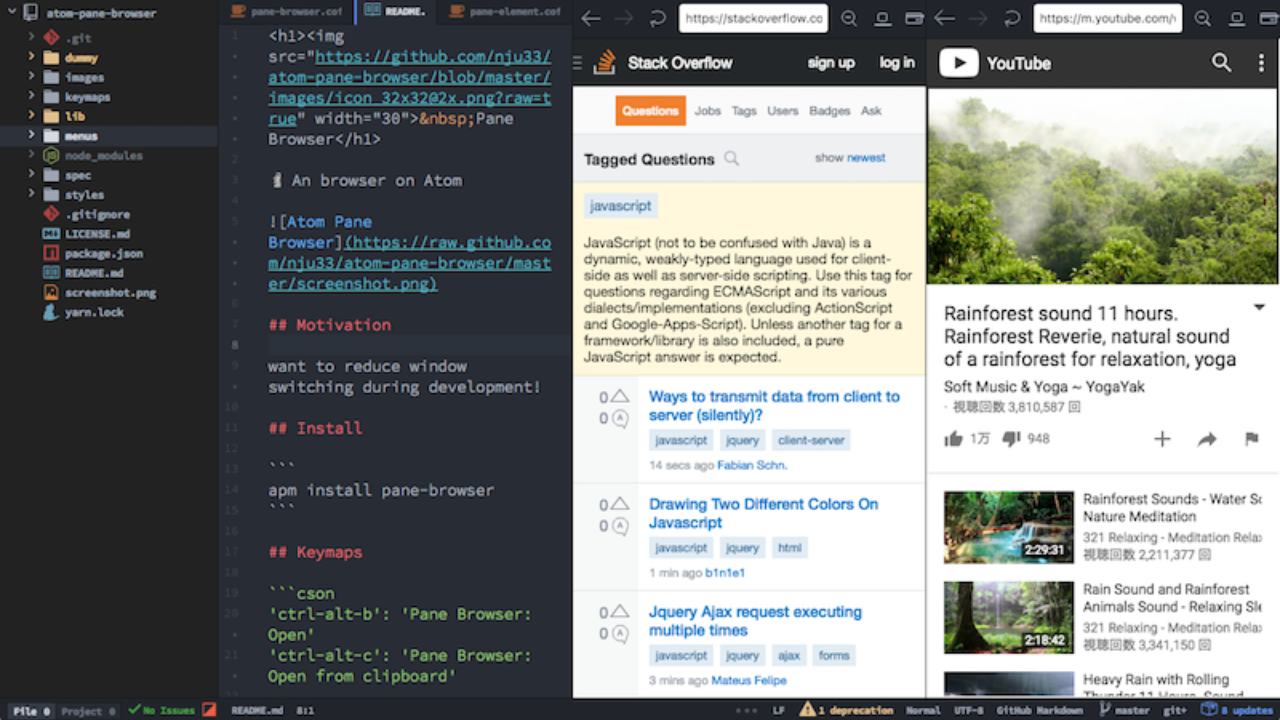Viewport: 1280px width, 720px height.
Task: Reload the YouTube browser pane
Action: (1013, 19)
